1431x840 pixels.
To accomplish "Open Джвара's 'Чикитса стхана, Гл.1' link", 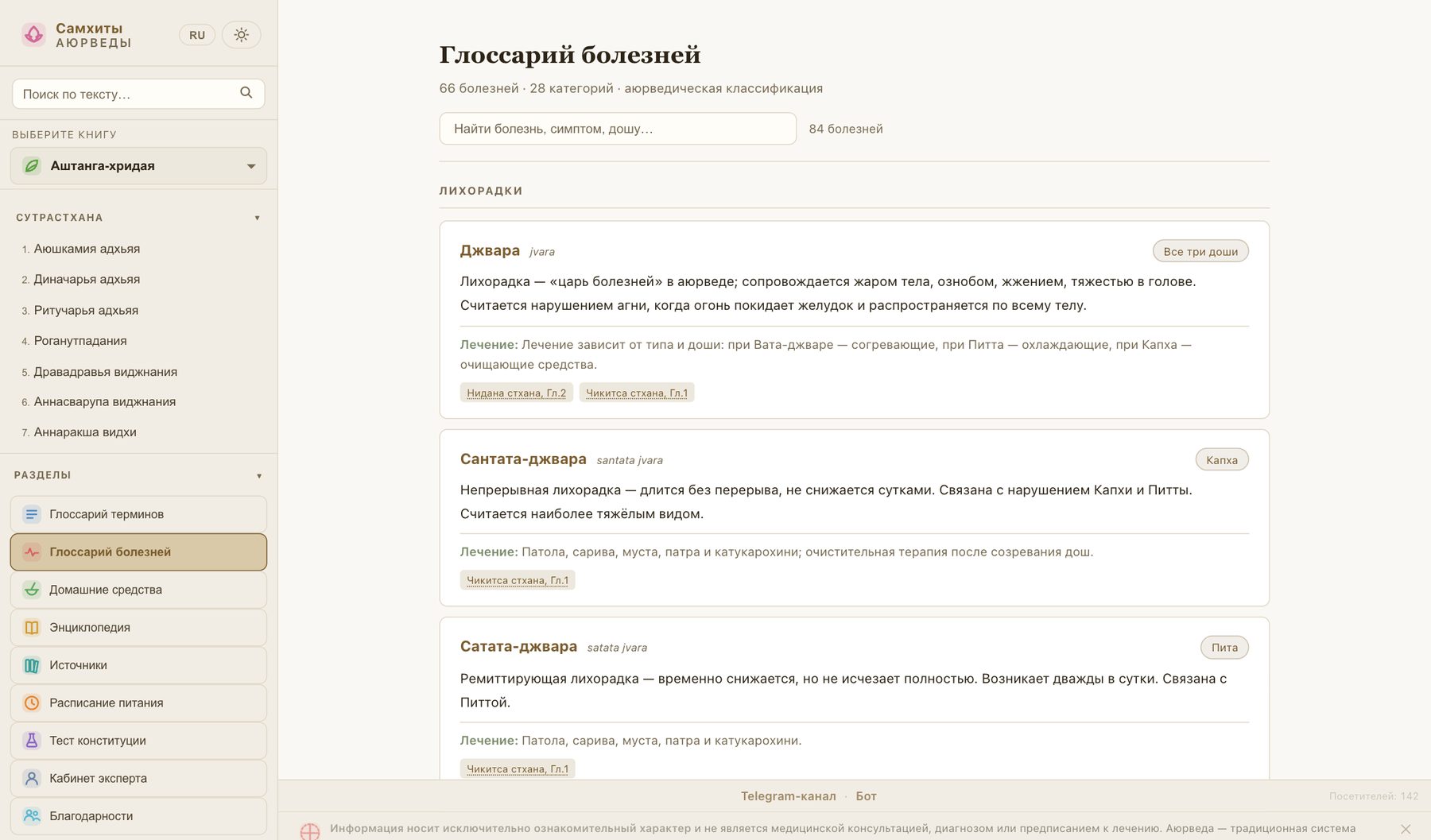I will point(637,393).
